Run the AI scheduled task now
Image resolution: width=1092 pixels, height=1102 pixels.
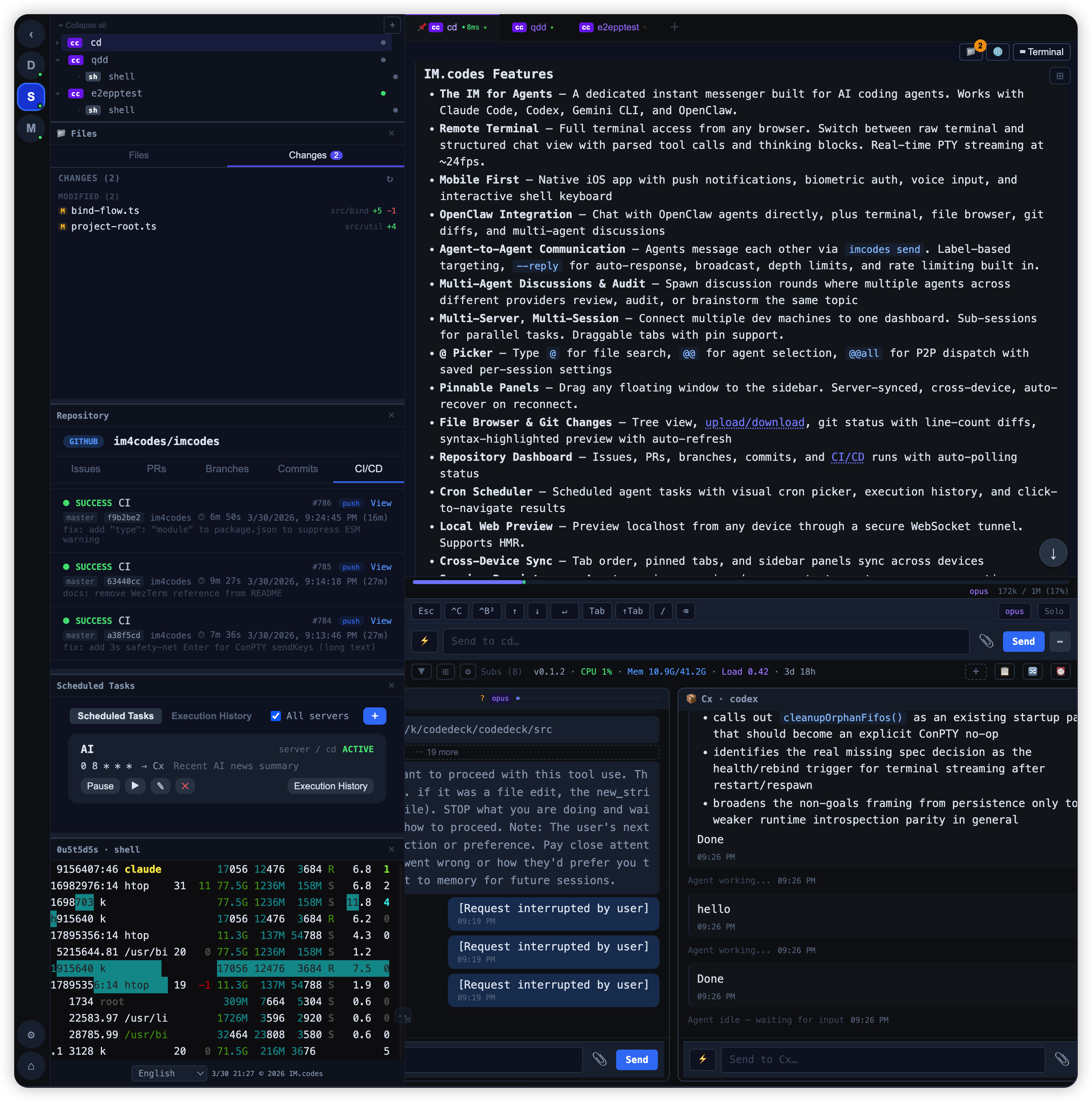pos(135,785)
